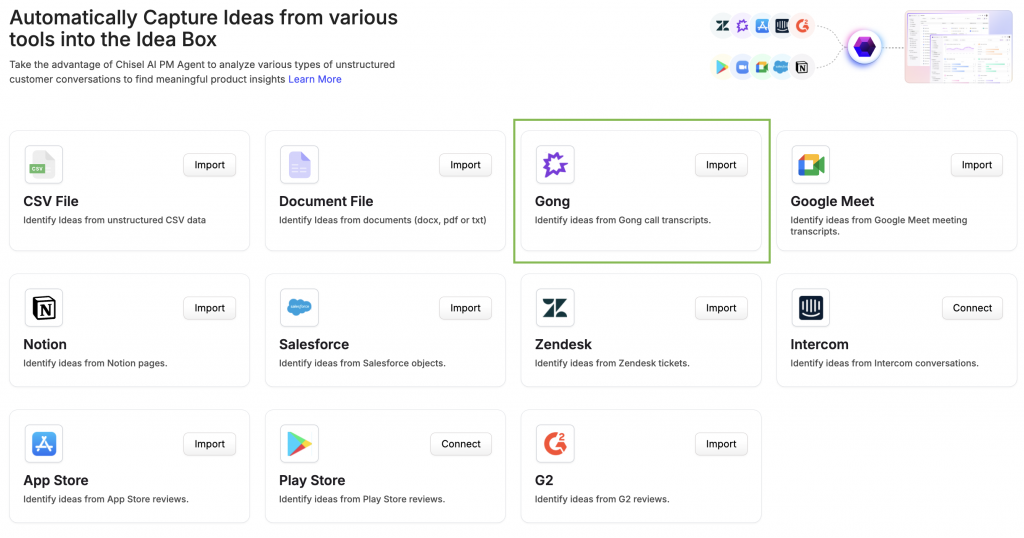Open the dashboard preview thumbnail at top right
The height and width of the screenshot is (538, 1024).
(957, 47)
